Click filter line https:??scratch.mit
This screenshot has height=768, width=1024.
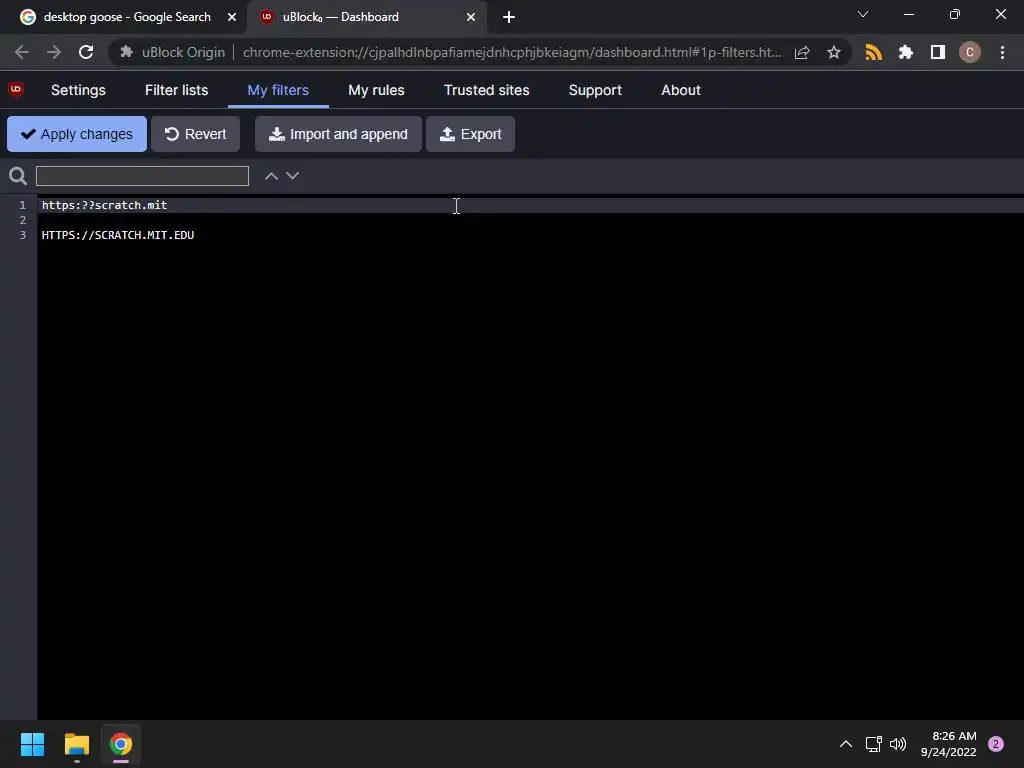104,205
